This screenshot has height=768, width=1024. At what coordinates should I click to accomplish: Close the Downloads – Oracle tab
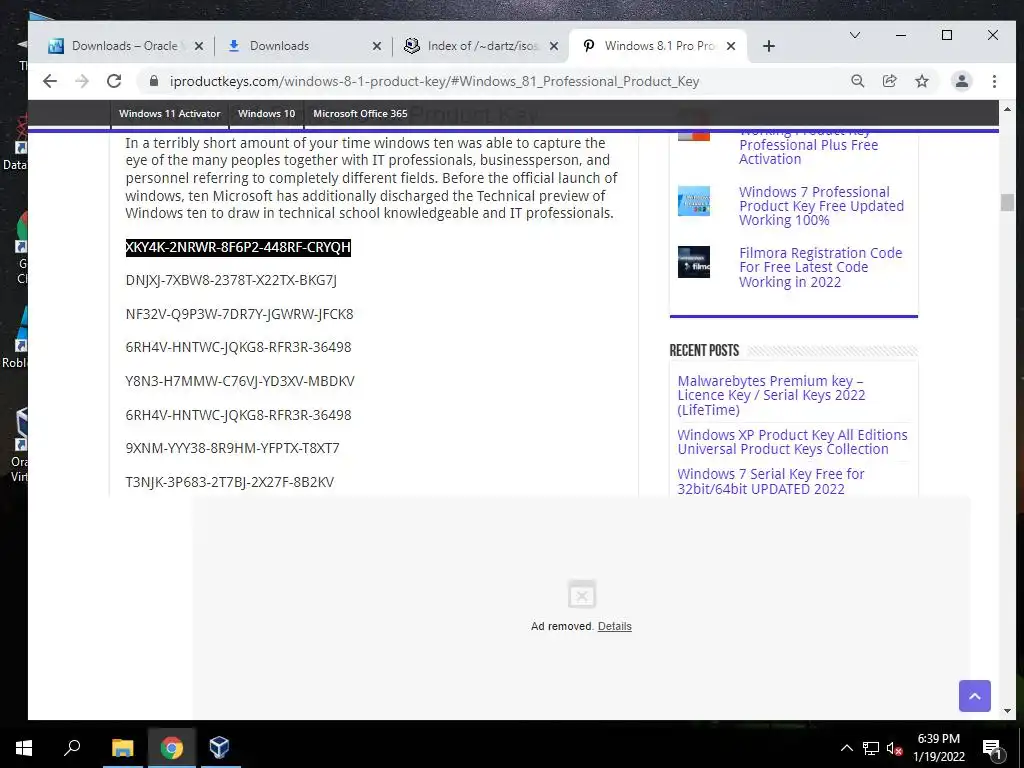tap(199, 46)
